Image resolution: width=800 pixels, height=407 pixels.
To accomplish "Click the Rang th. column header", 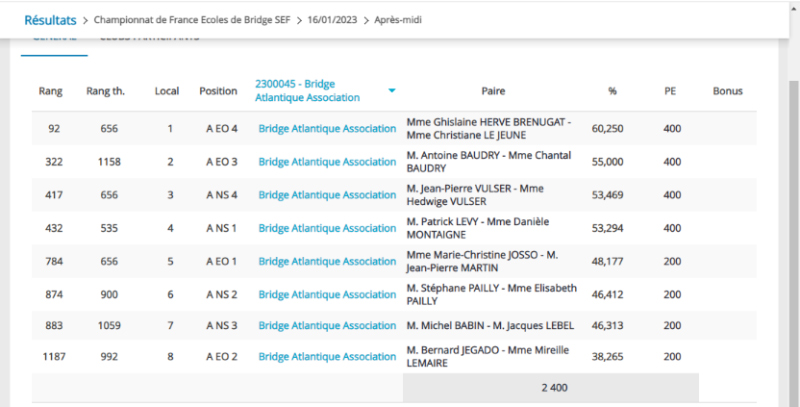I will (x=106, y=91).
